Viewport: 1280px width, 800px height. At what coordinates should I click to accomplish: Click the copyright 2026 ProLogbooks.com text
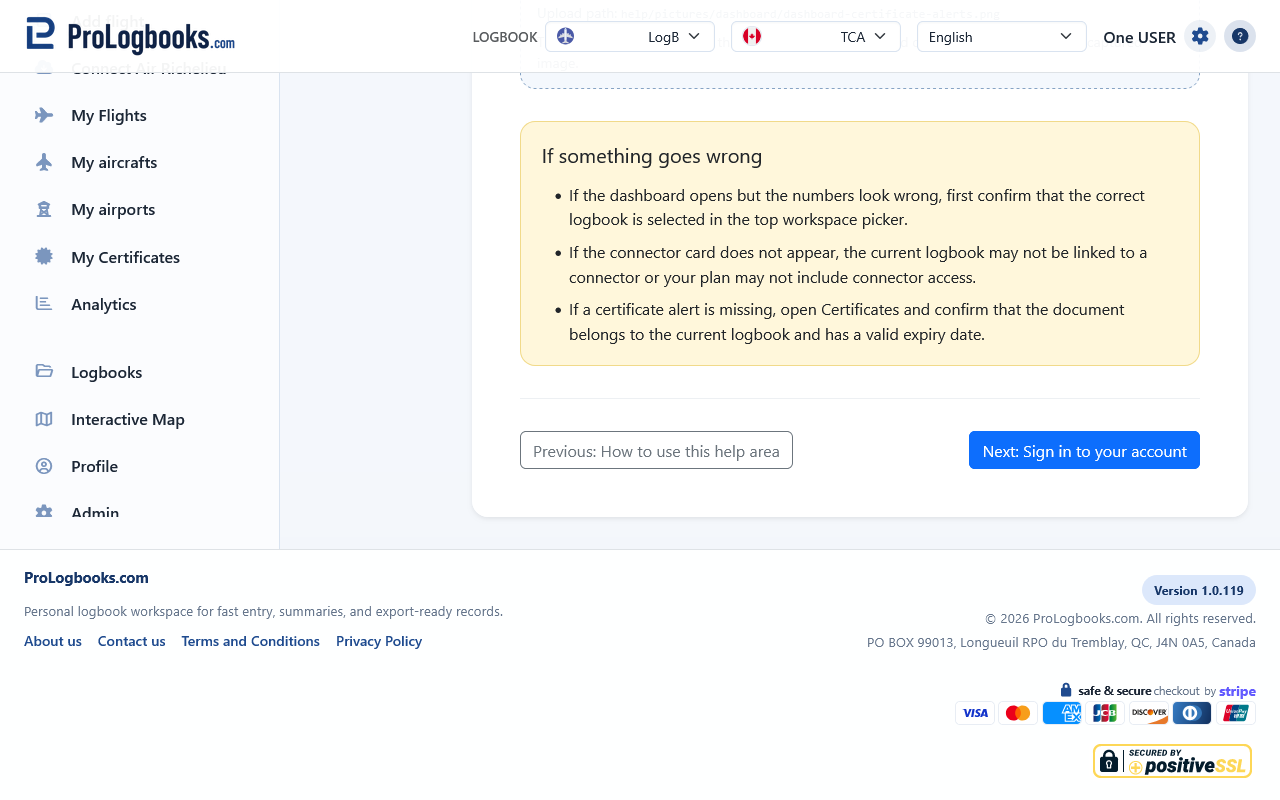[1120, 618]
